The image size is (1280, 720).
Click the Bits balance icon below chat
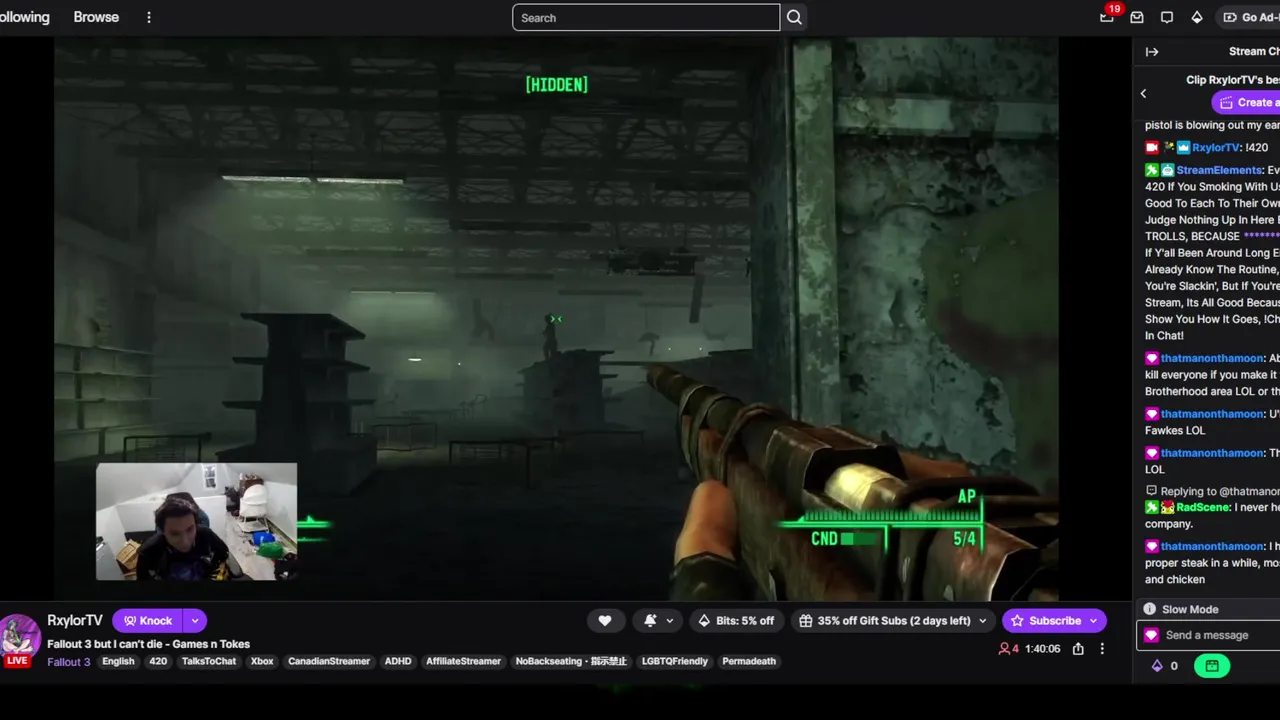pos(1158,666)
